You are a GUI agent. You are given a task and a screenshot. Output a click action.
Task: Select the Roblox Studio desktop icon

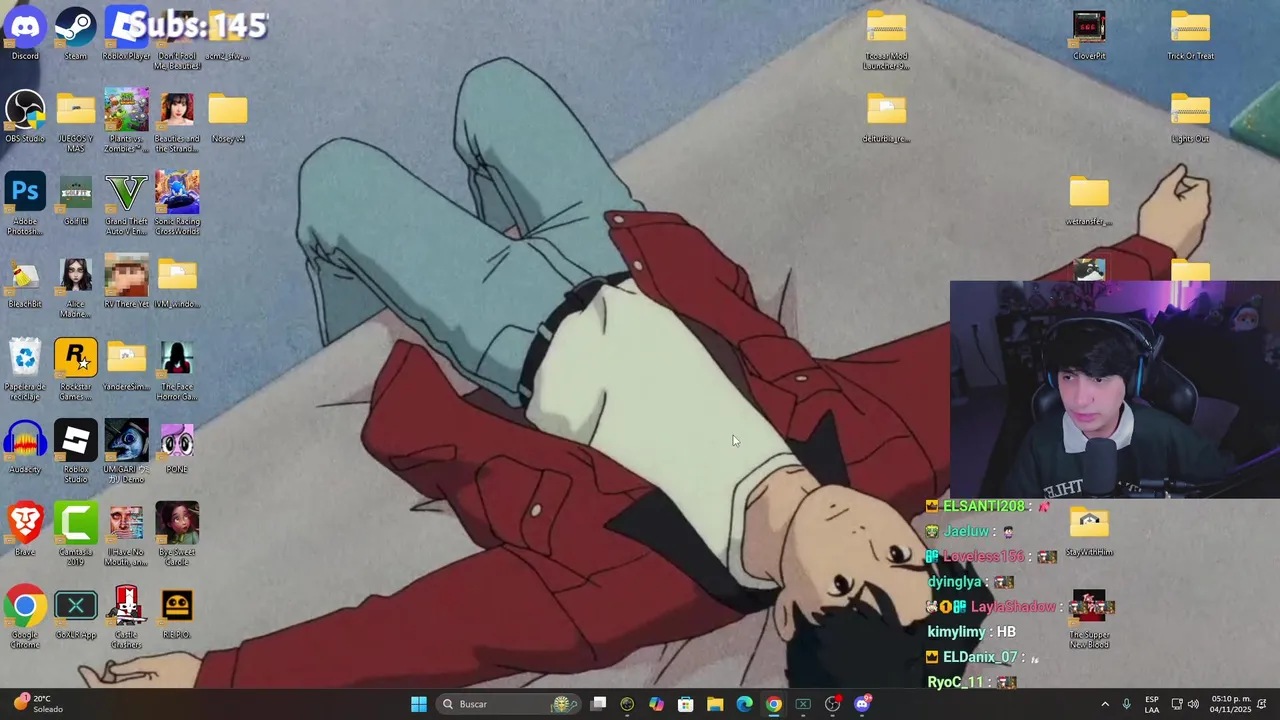pos(76,452)
